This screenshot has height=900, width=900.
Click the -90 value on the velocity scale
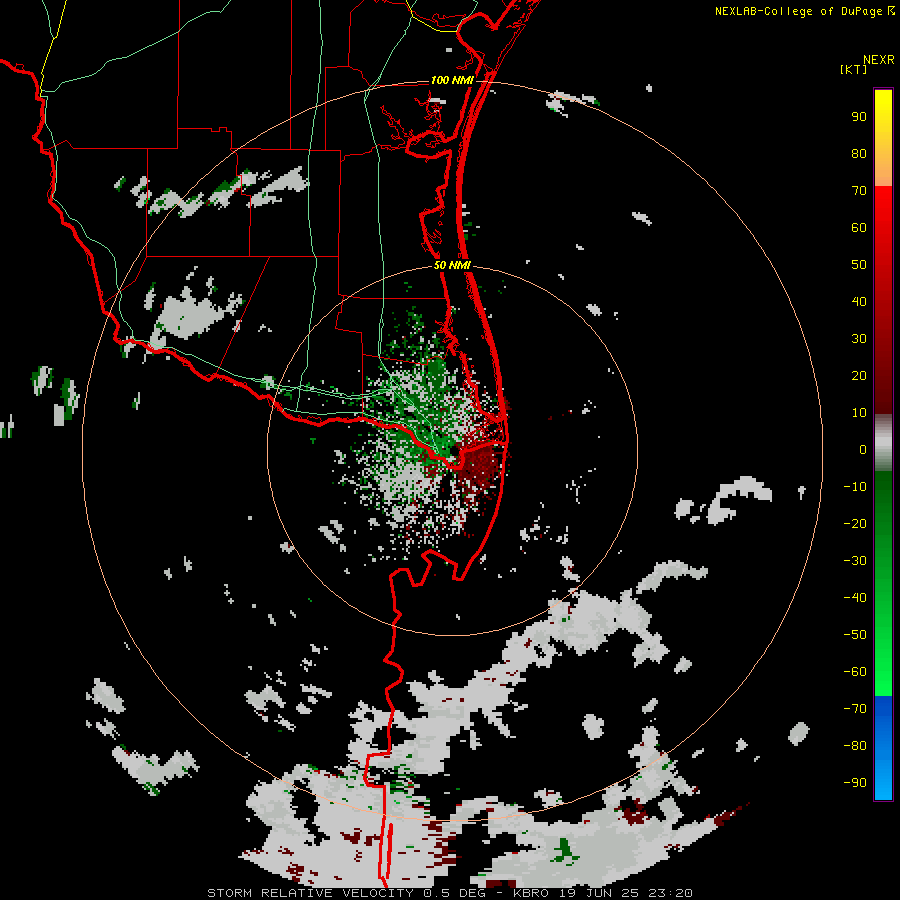pos(855,783)
